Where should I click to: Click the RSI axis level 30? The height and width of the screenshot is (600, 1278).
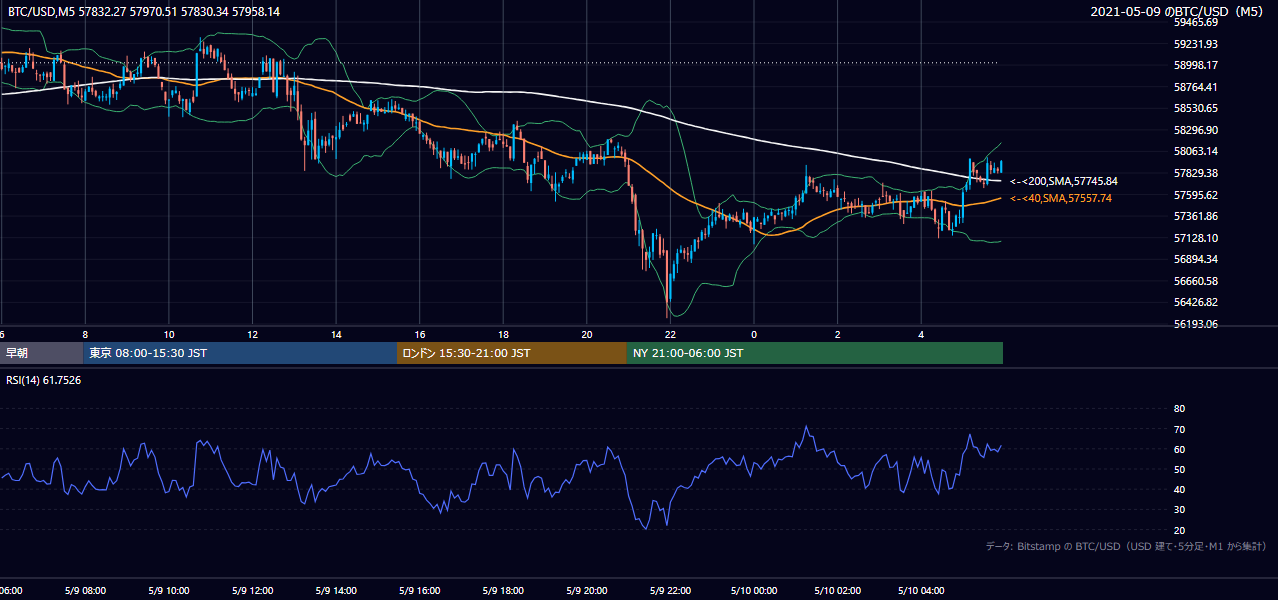tap(1179, 510)
